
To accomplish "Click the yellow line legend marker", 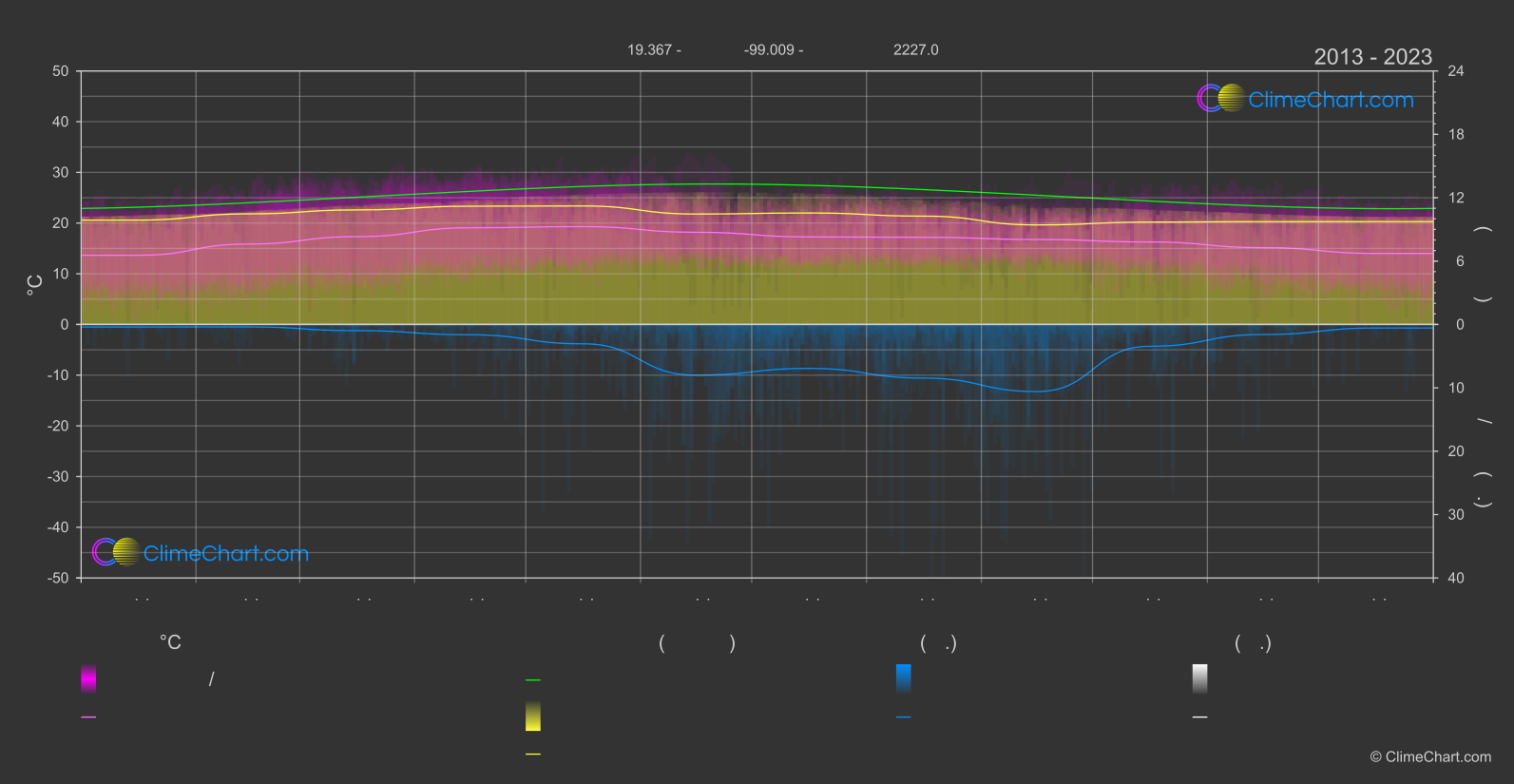I will (x=533, y=755).
